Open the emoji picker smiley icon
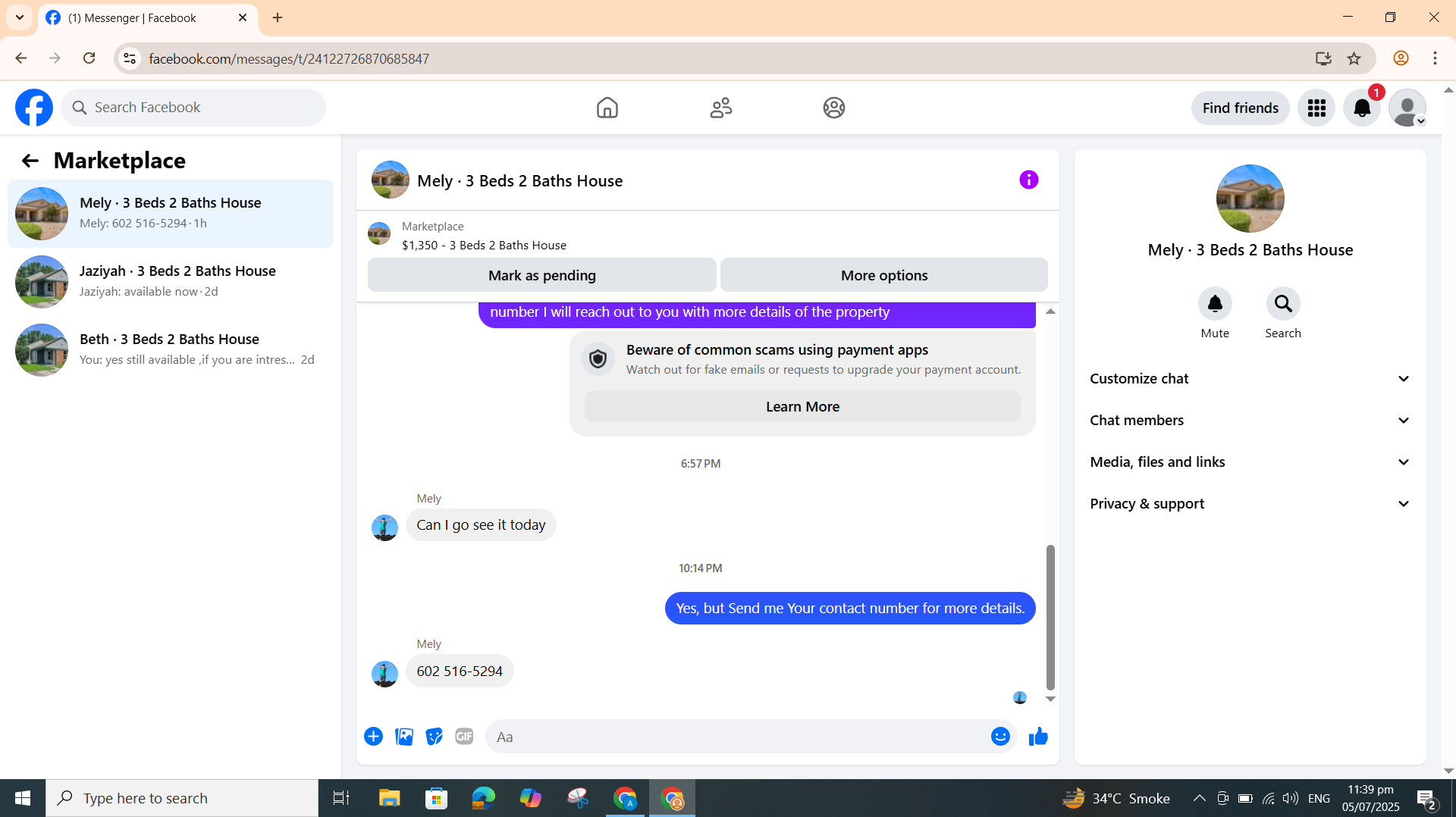This screenshot has width=1456, height=817. (1000, 737)
